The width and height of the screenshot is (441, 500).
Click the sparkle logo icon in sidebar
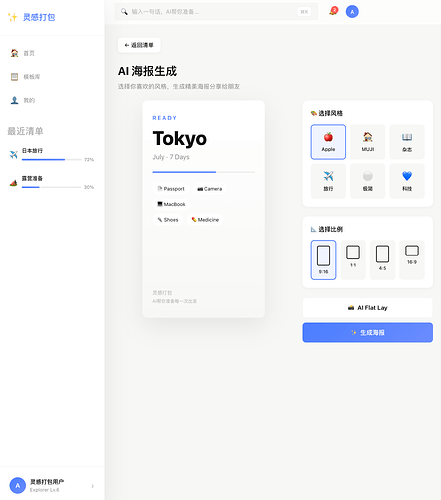(x=13, y=17)
